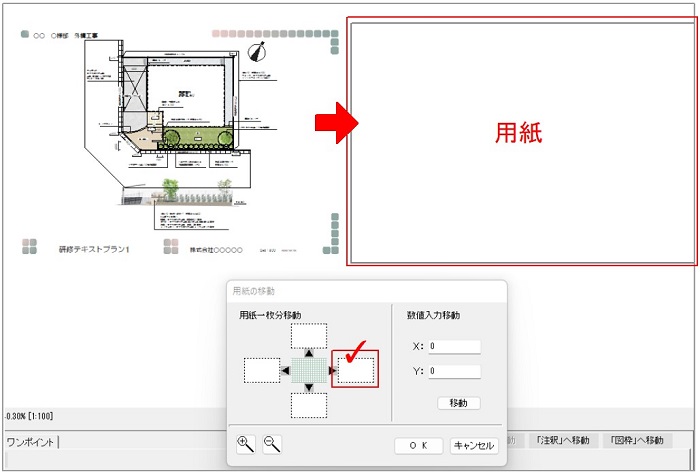
Task: Click the 株式会社○○○○○ text
Action: pyautogui.click(x=216, y=250)
